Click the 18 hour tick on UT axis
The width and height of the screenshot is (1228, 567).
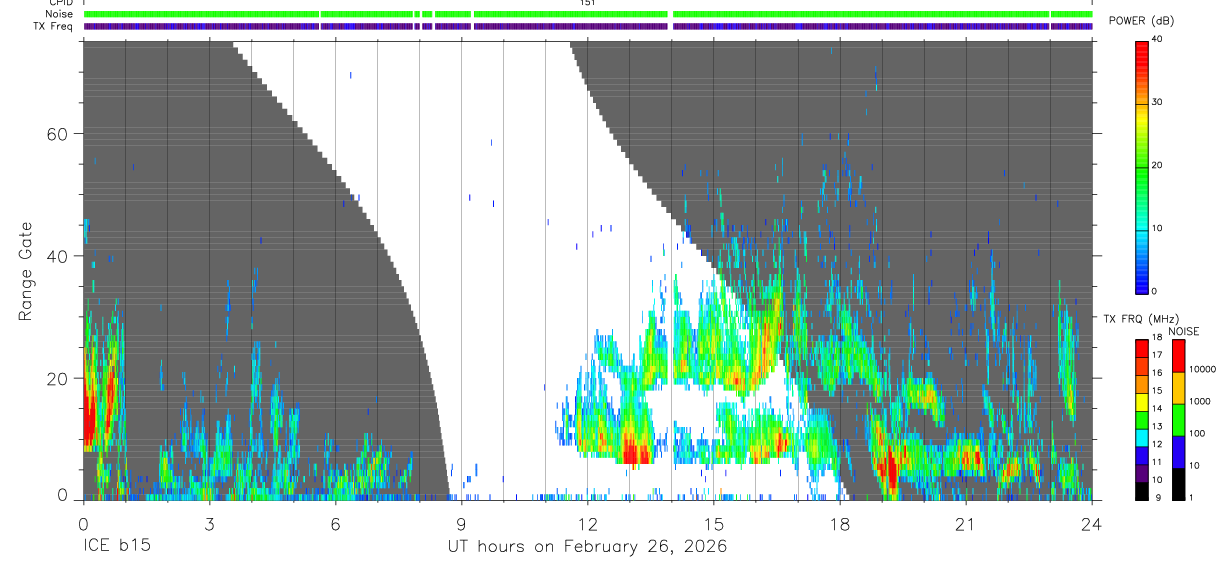(x=840, y=524)
